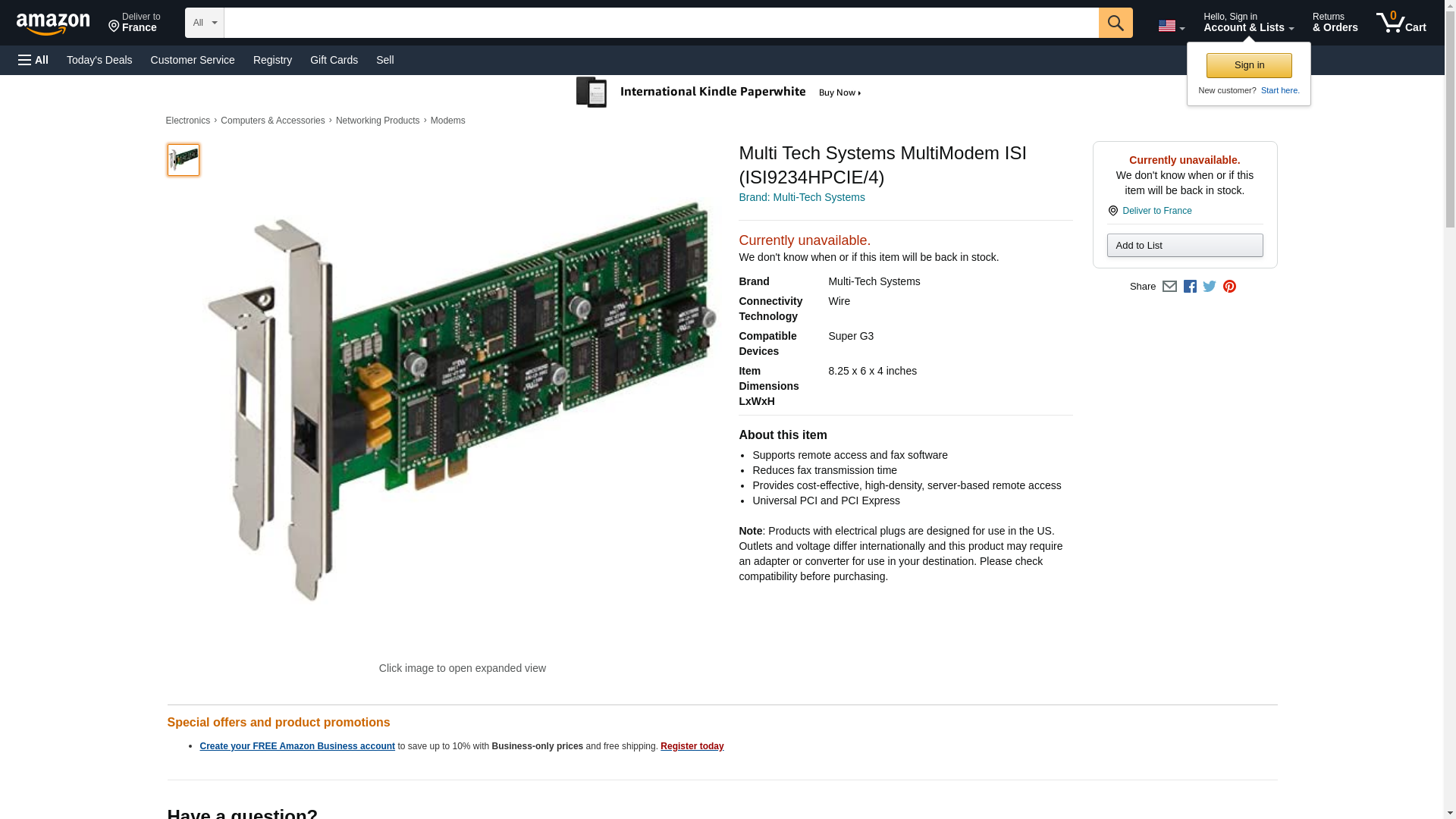Expand the search category All dropdown

tap(204, 23)
